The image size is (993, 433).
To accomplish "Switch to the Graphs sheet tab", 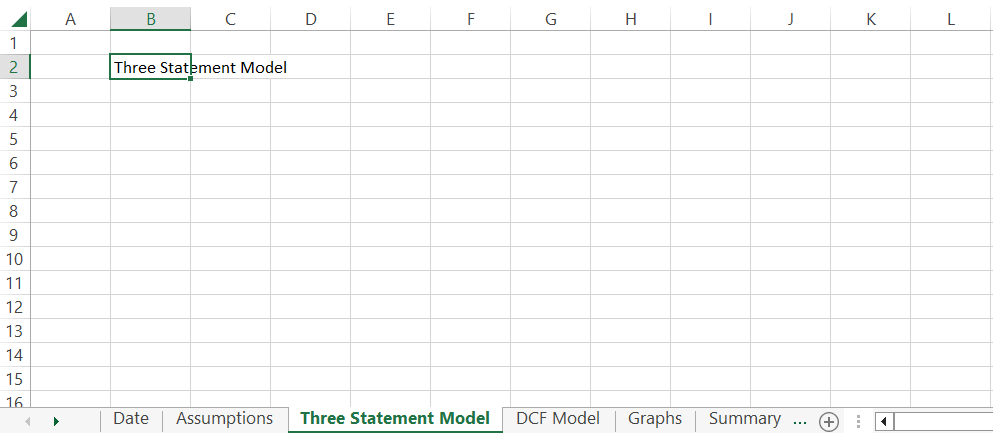I will coord(655,419).
